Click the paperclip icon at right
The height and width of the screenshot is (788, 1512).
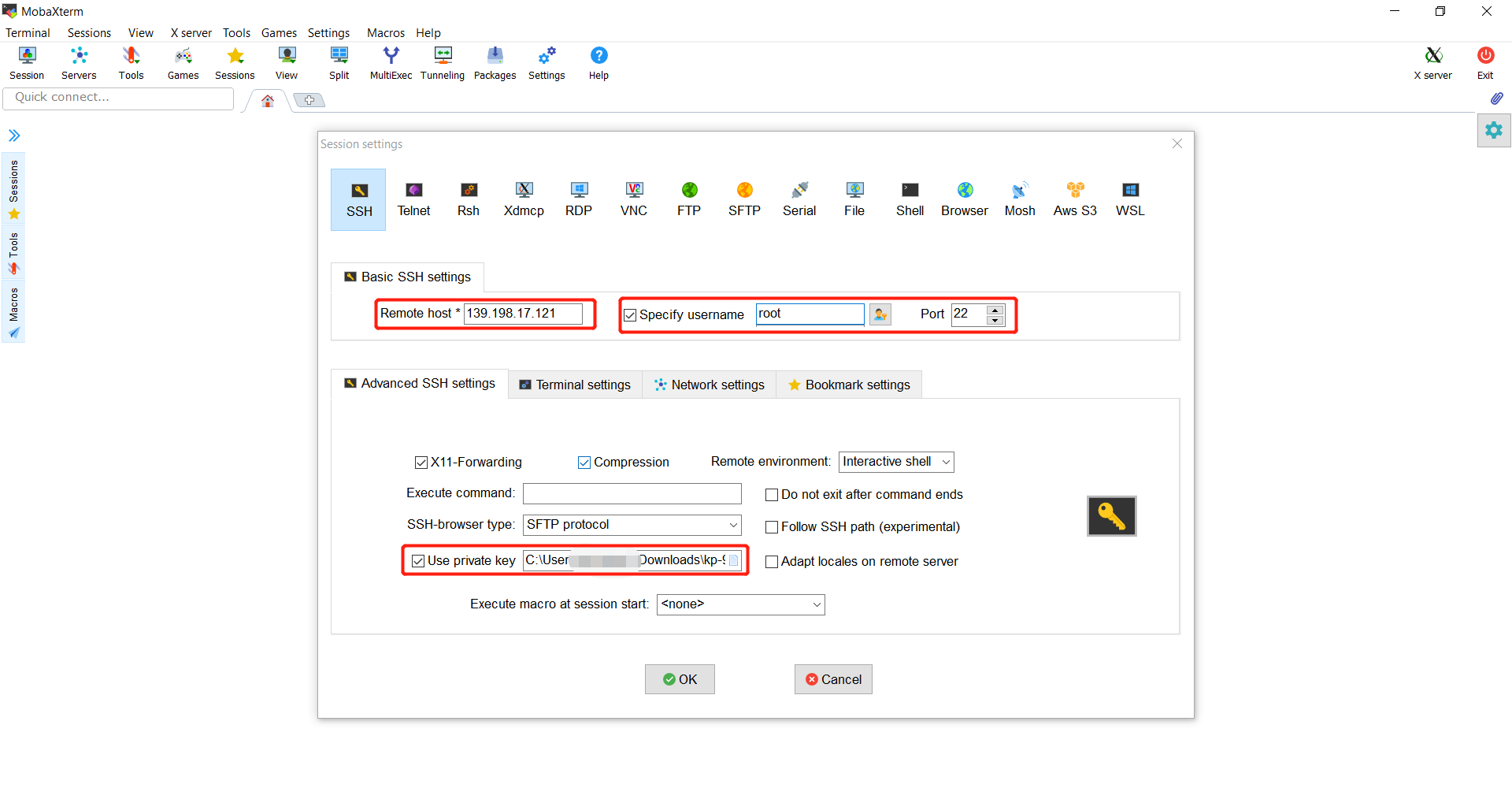click(1496, 98)
